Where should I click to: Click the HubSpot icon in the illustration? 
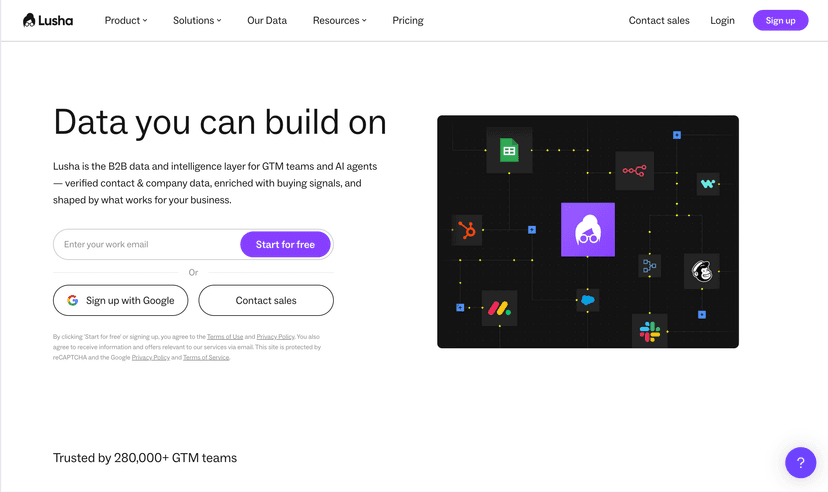(467, 230)
